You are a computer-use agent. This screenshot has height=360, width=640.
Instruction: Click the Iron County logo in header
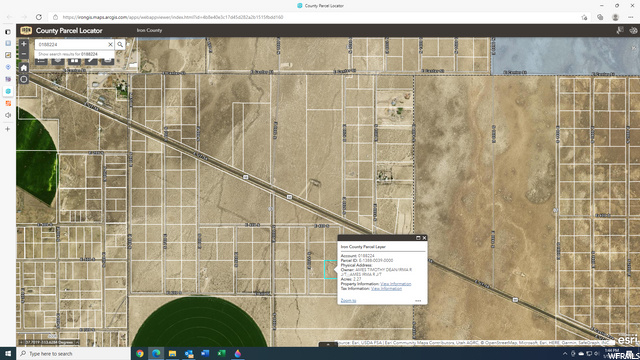[x=26, y=31]
